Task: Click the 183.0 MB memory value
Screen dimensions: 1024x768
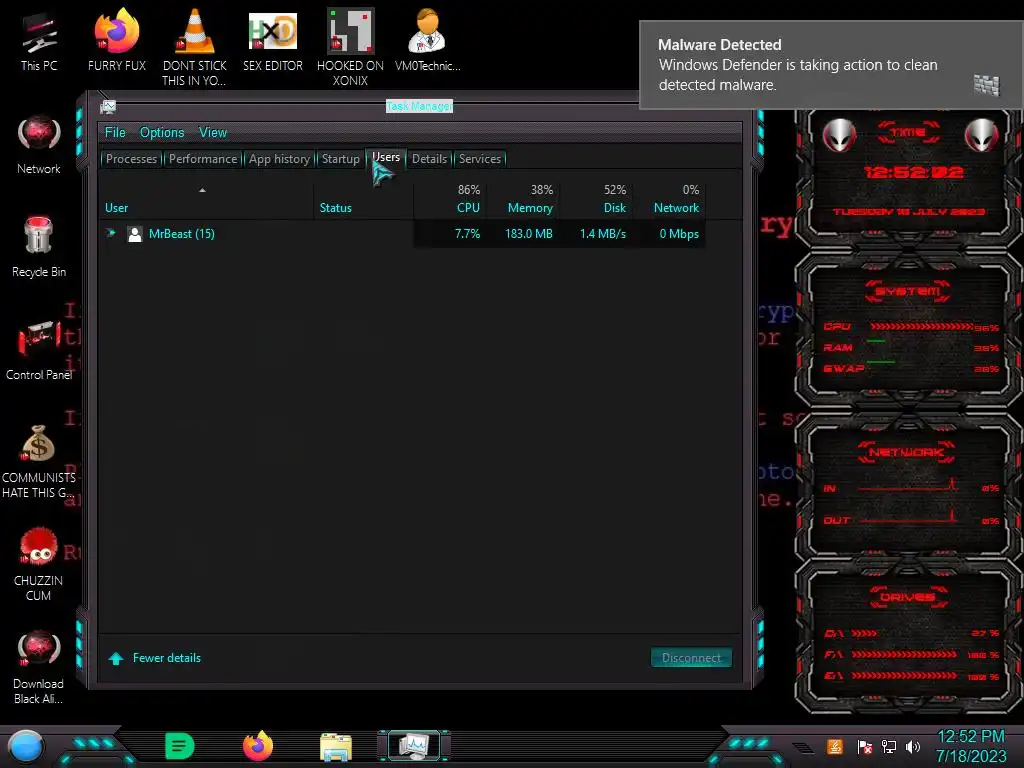Action: tap(528, 234)
